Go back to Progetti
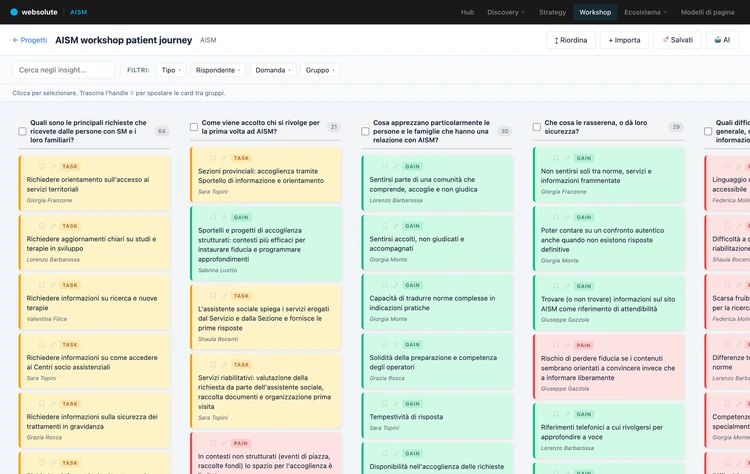Screen dimensions: 750x474 (30, 40)
